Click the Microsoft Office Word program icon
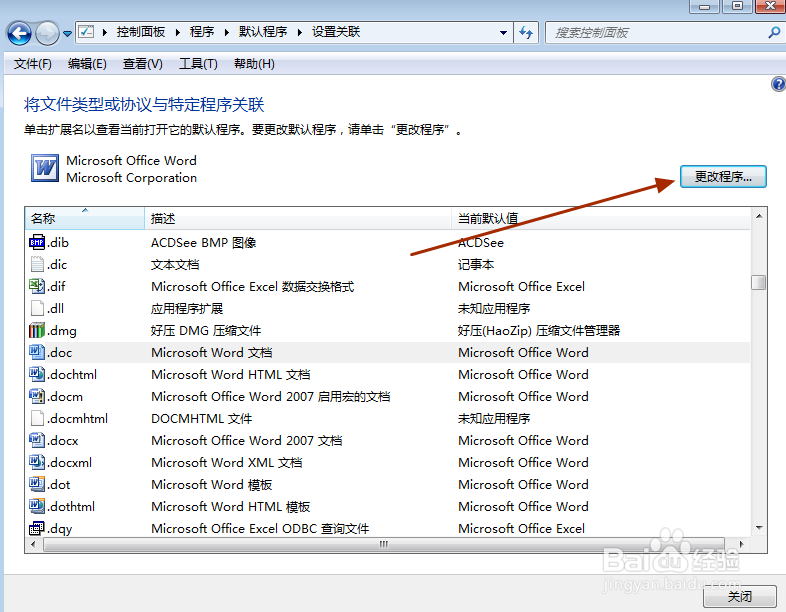The height and width of the screenshot is (612, 786). [x=45, y=168]
